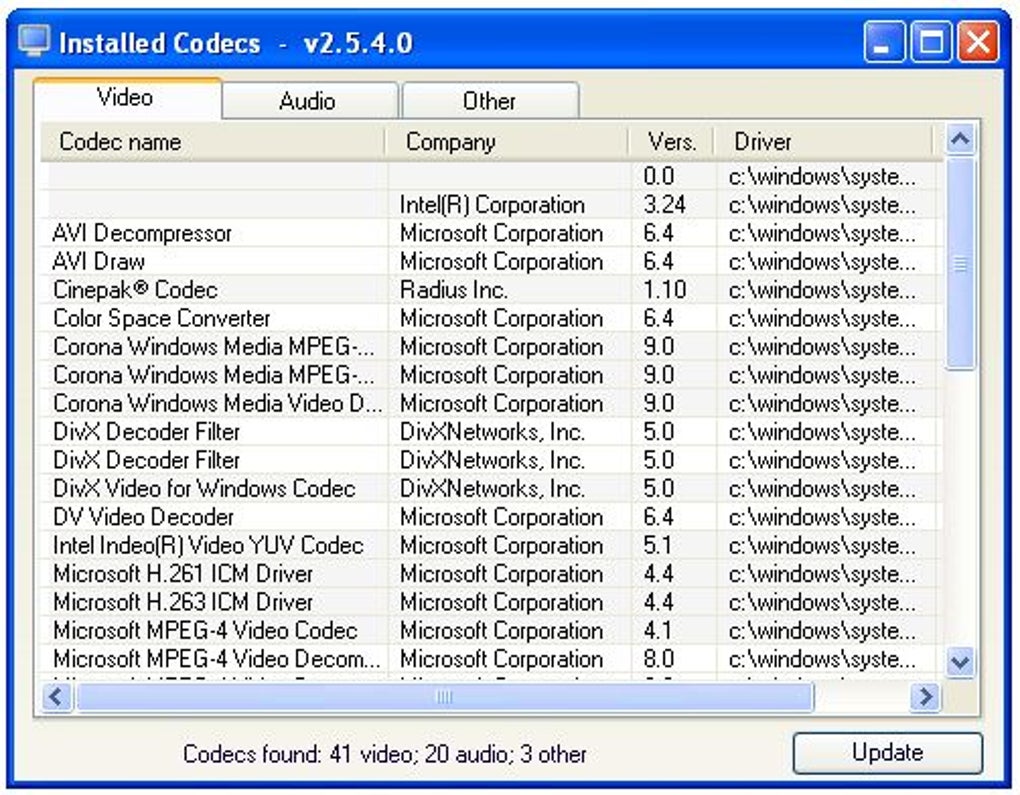The width and height of the screenshot is (1020, 795).
Task: Minimize the Installed Codecs window
Action: 883,42
